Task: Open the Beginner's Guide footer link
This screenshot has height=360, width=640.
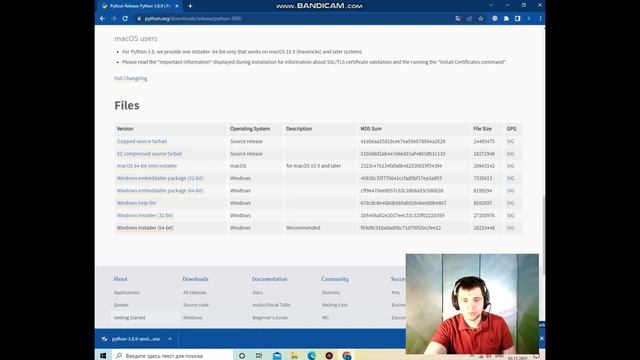Action: click(x=270, y=318)
